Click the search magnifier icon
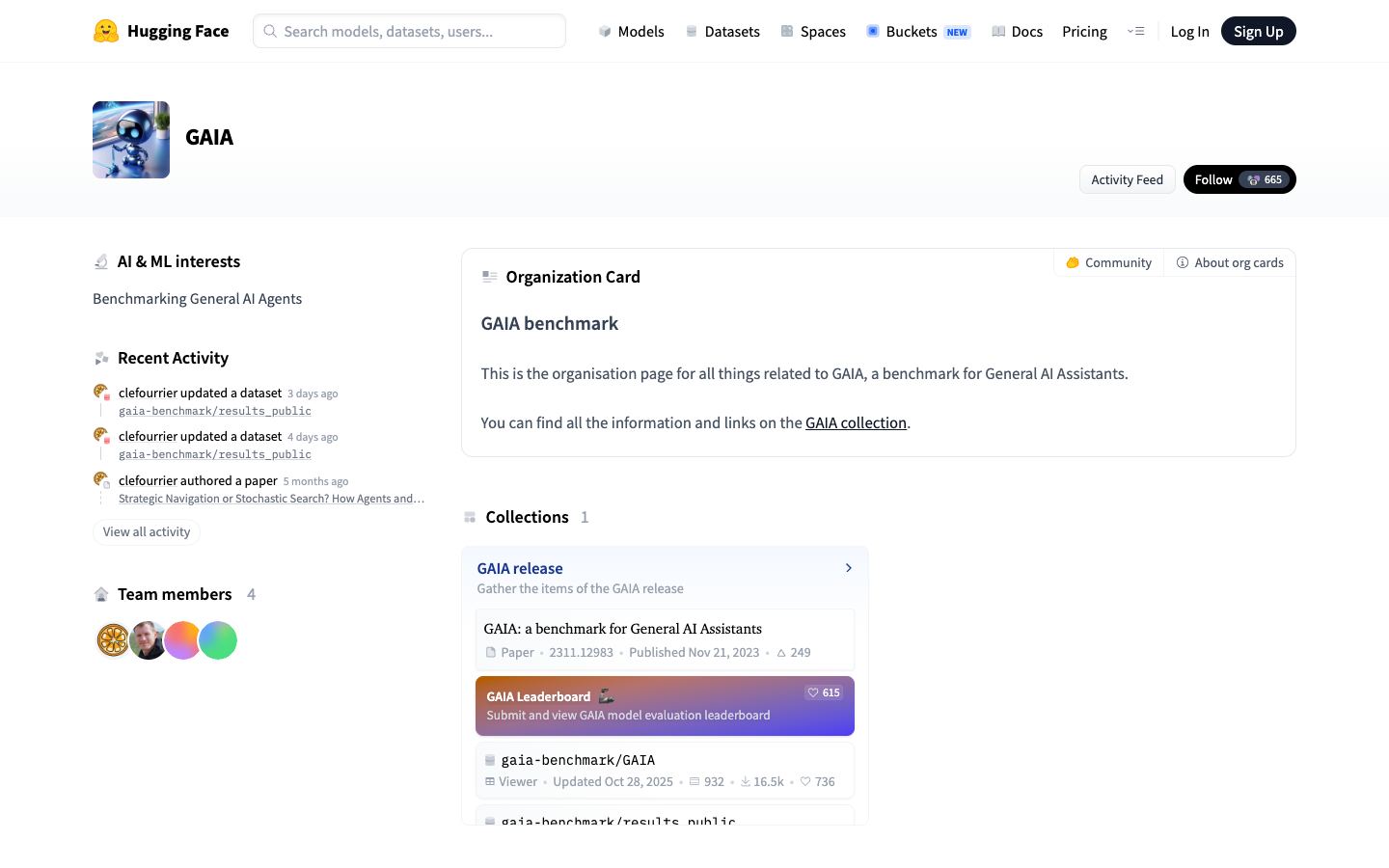This screenshot has width=1389, height=868. coord(270,31)
